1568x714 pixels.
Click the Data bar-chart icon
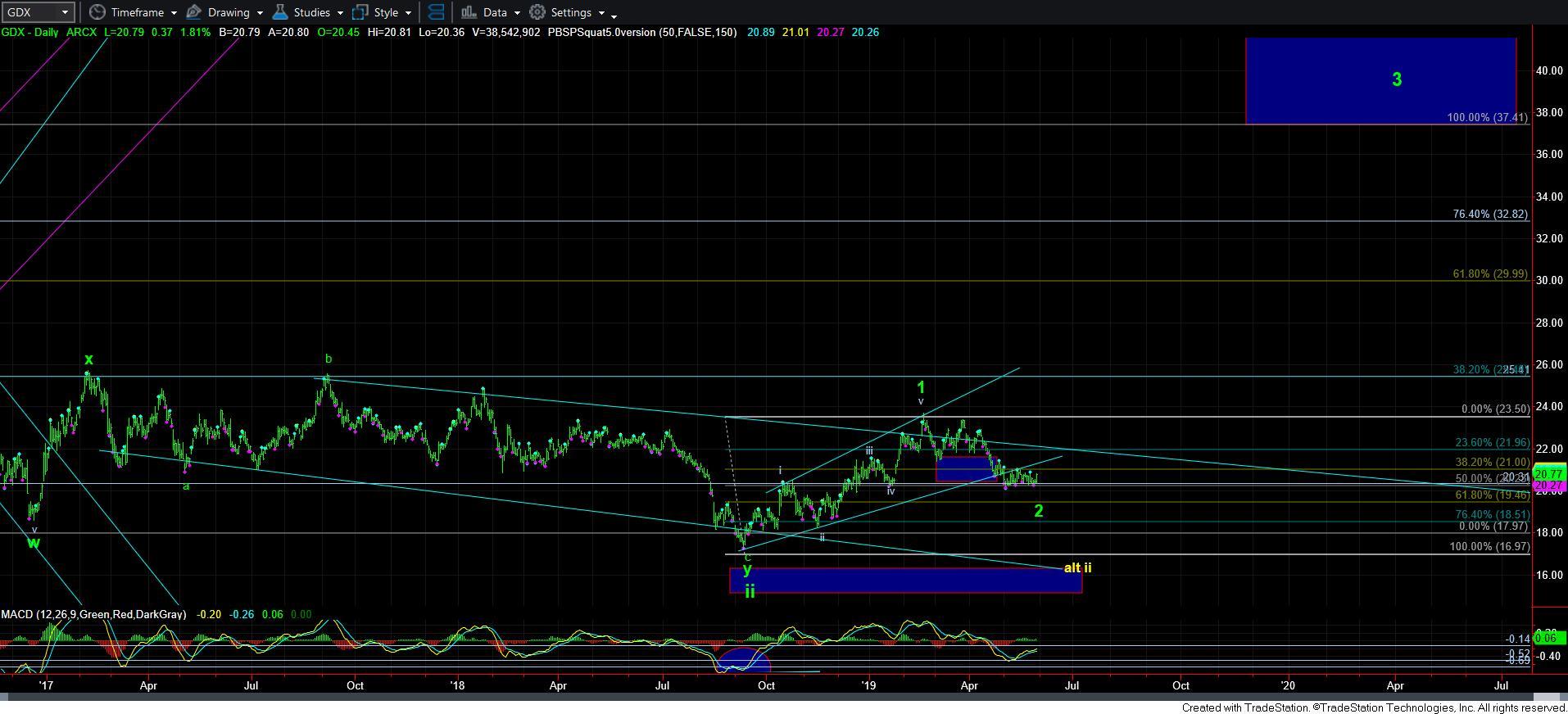tap(469, 12)
